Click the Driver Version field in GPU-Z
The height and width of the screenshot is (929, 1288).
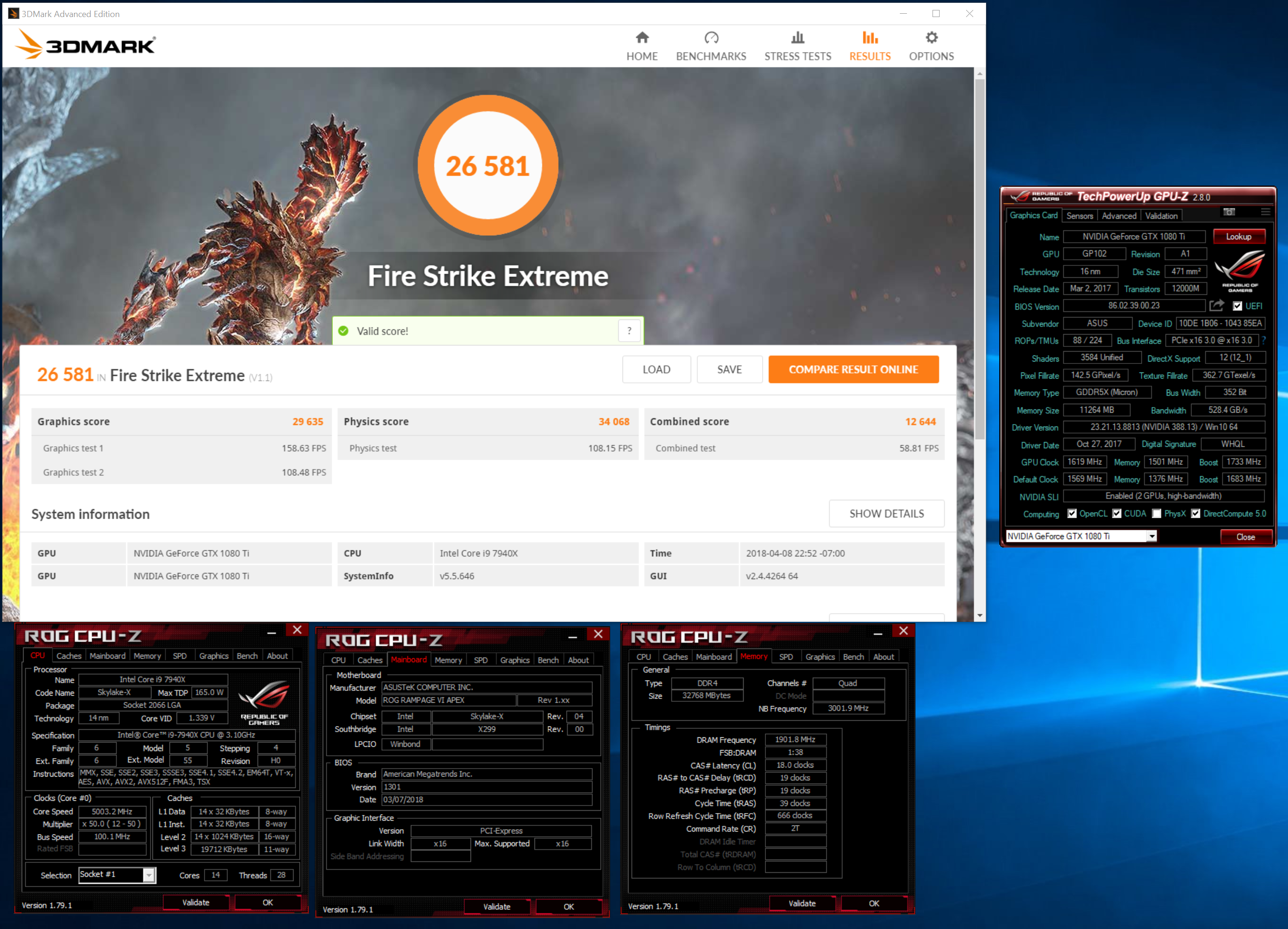1164,427
